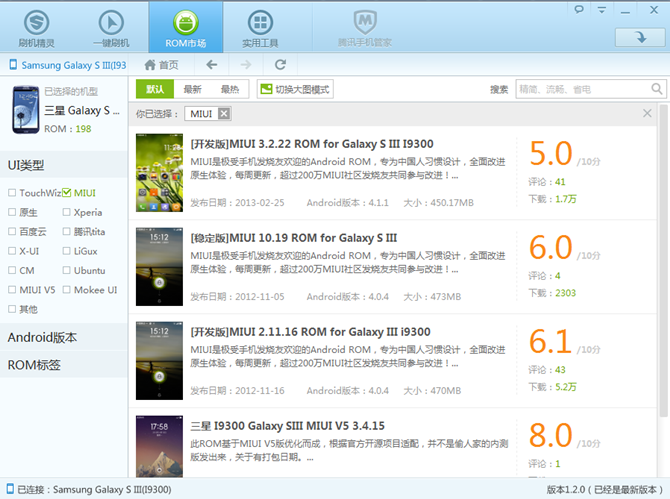Enable the 腾讯tita filter checkbox
The width and height of the screenshot is (670, 499).
(66, 231)
